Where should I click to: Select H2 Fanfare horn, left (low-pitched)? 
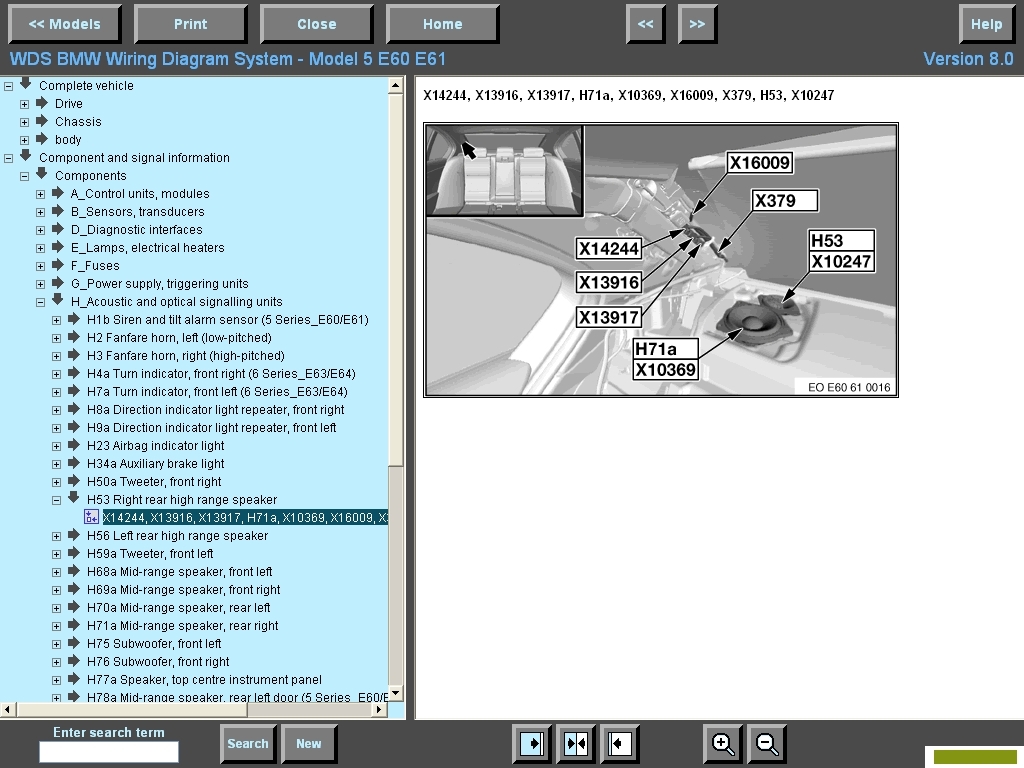point(179,338)
